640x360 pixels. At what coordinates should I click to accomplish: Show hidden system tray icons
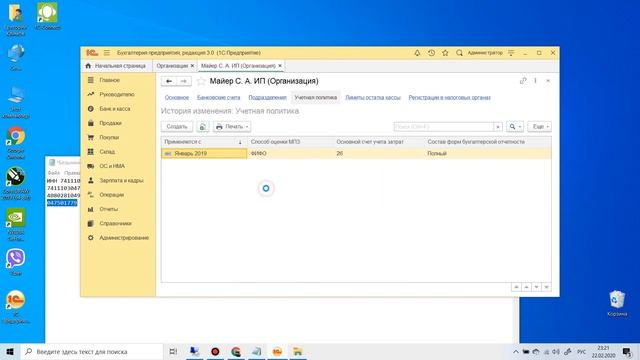coord(516,351)
